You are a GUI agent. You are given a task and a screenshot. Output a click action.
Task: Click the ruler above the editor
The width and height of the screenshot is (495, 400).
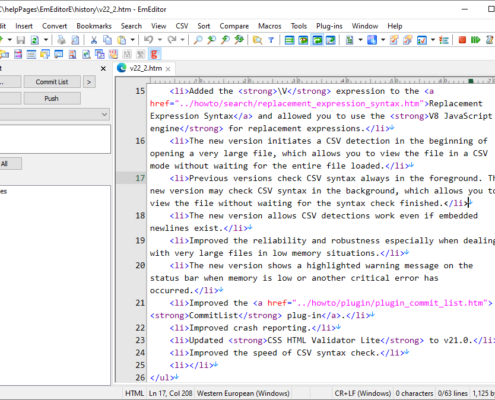pos(322,80)
